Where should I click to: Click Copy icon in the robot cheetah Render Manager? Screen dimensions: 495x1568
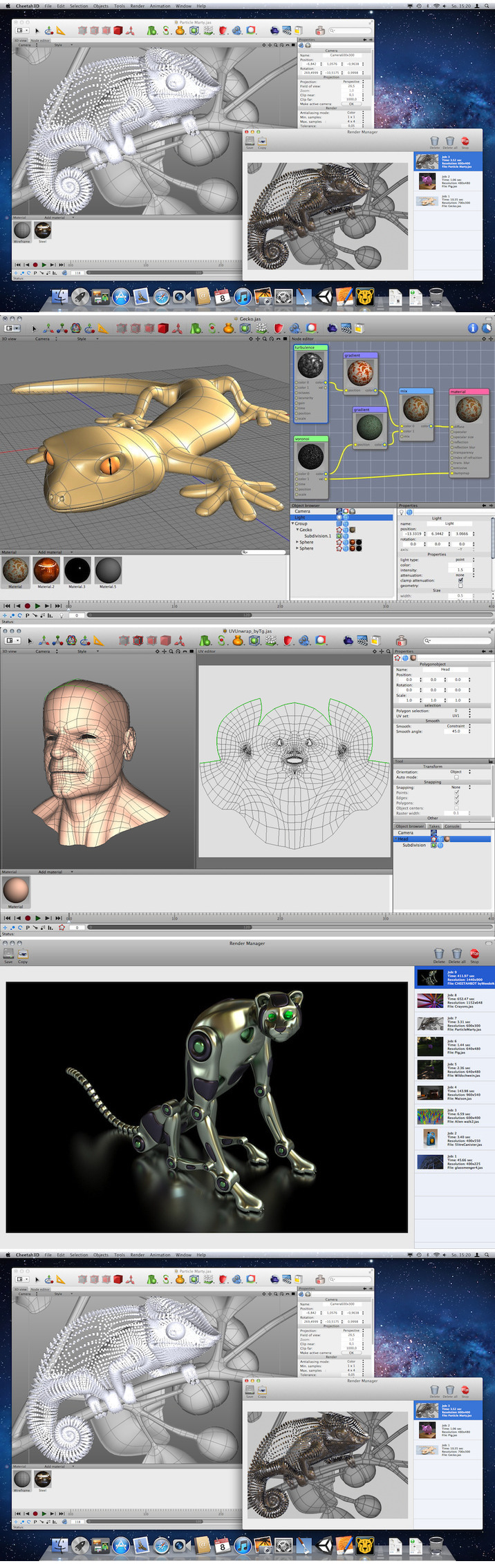coord(23,955)
